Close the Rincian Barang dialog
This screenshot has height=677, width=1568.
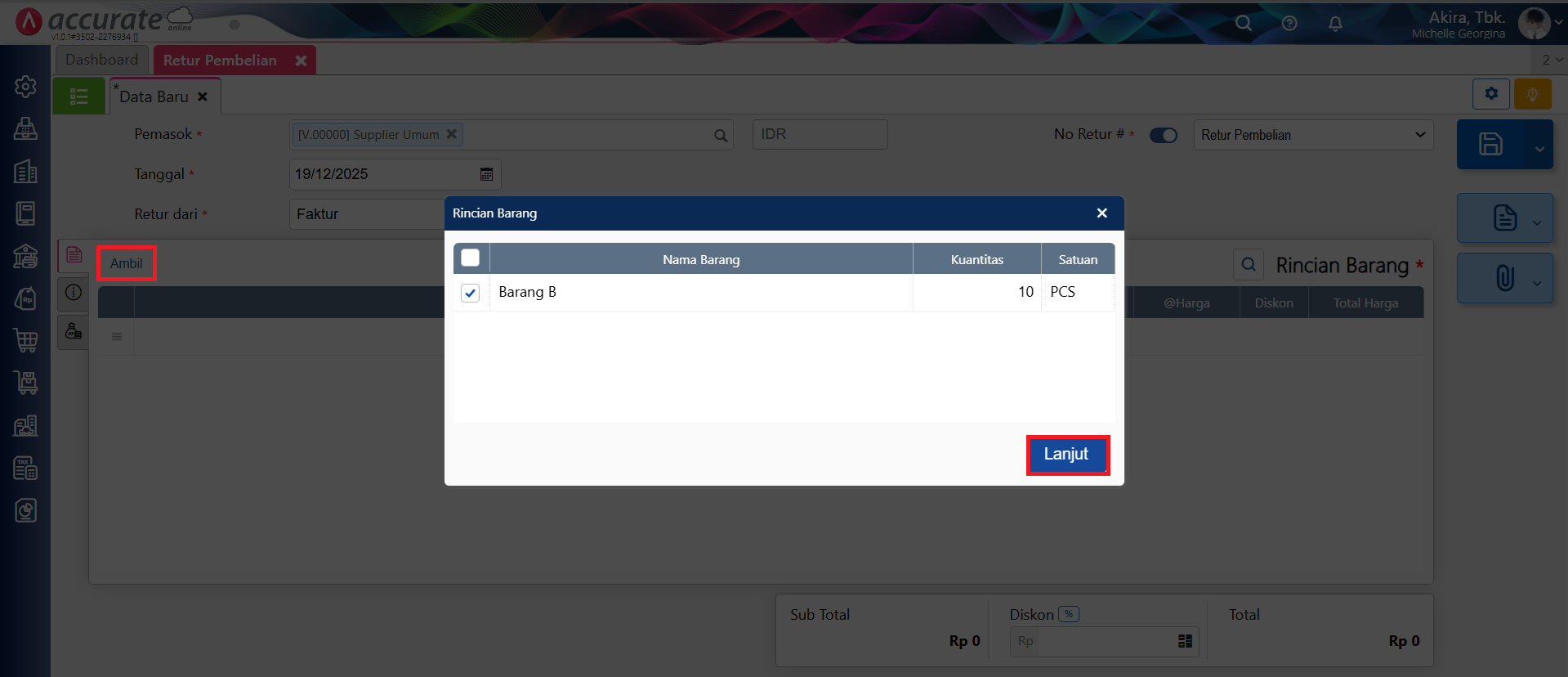pyautogui.click(x=1101, y=213)
